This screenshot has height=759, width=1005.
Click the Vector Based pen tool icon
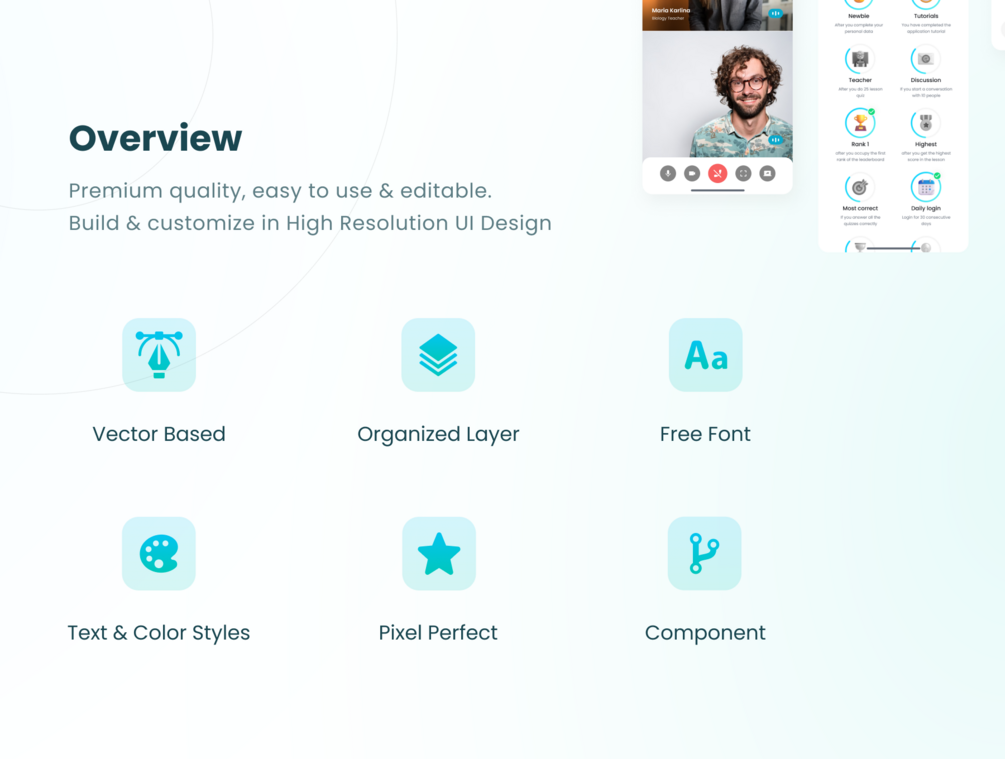pos(159,354)
